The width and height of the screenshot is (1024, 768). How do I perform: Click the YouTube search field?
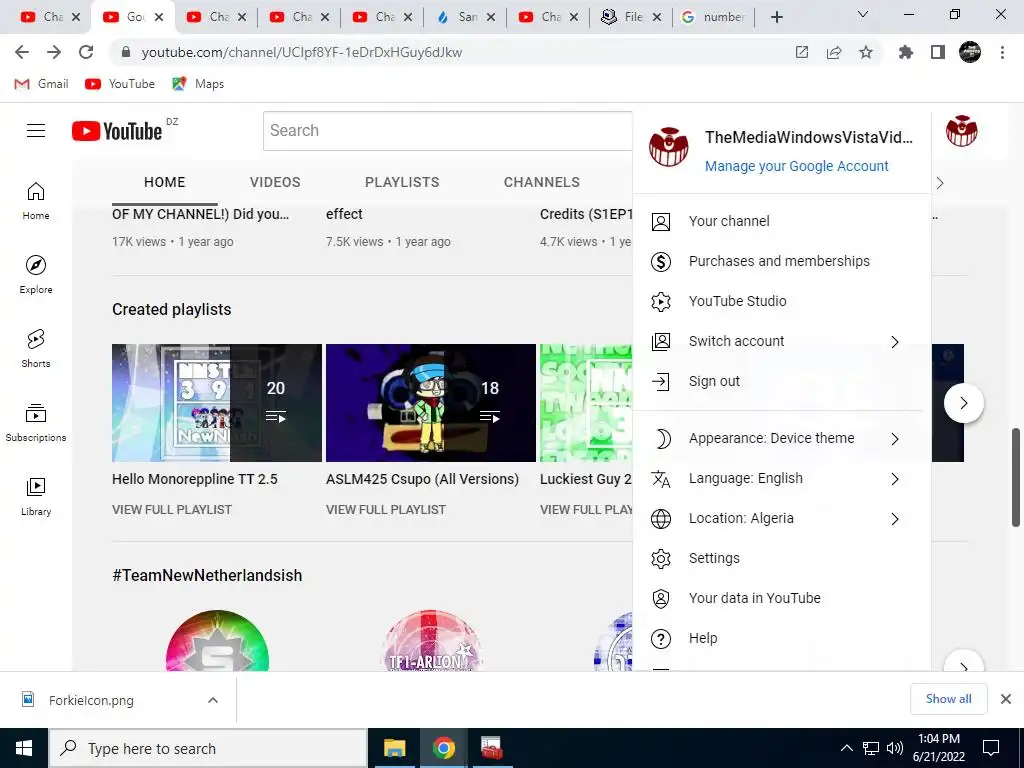pos(448,131)
